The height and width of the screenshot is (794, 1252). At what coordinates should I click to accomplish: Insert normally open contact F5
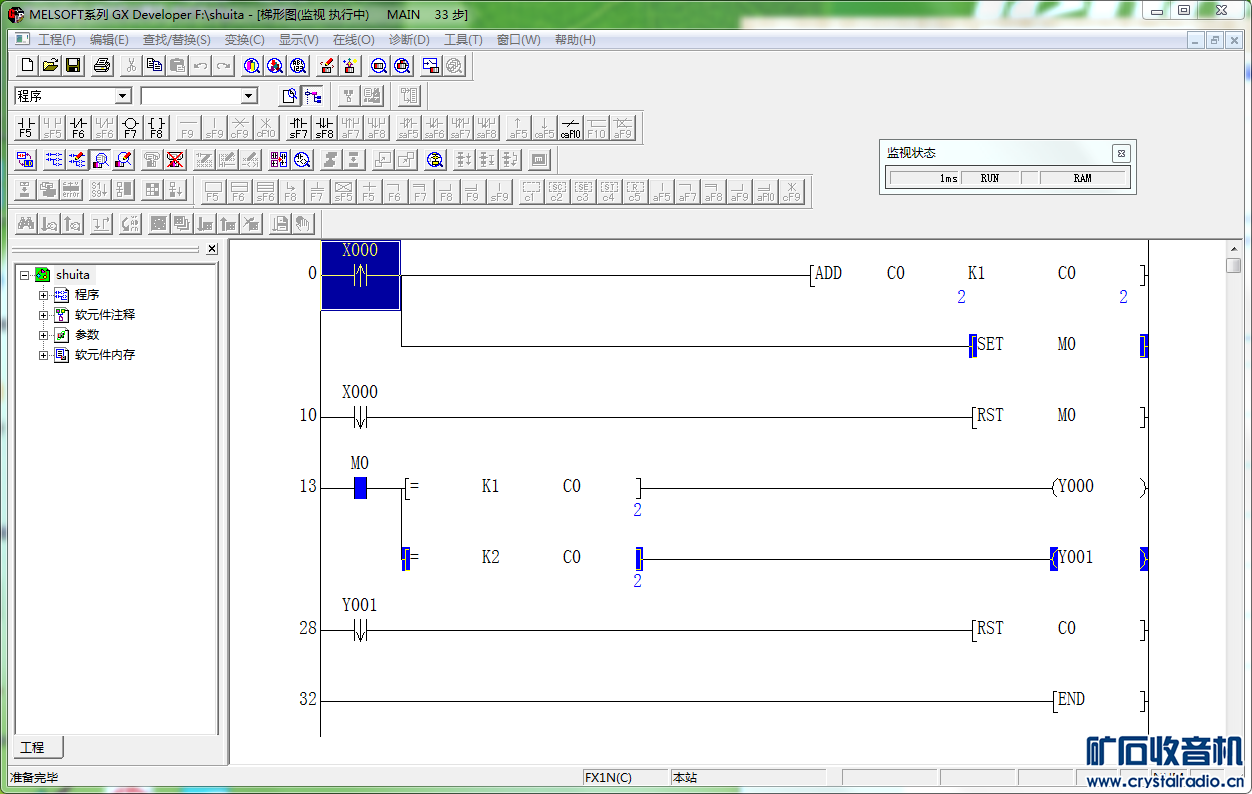pyautogui.click(x=27, y=127)
